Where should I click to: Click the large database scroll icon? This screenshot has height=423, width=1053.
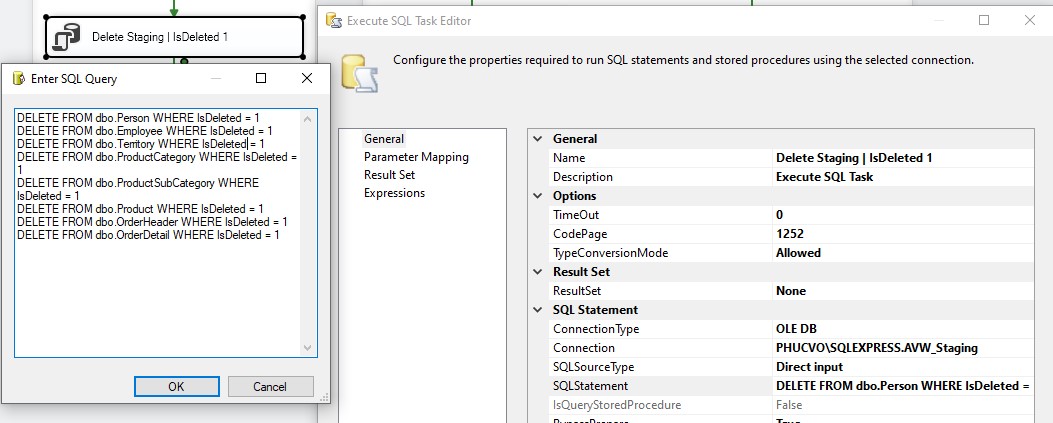pyautogui.click(x=359, y=73)
